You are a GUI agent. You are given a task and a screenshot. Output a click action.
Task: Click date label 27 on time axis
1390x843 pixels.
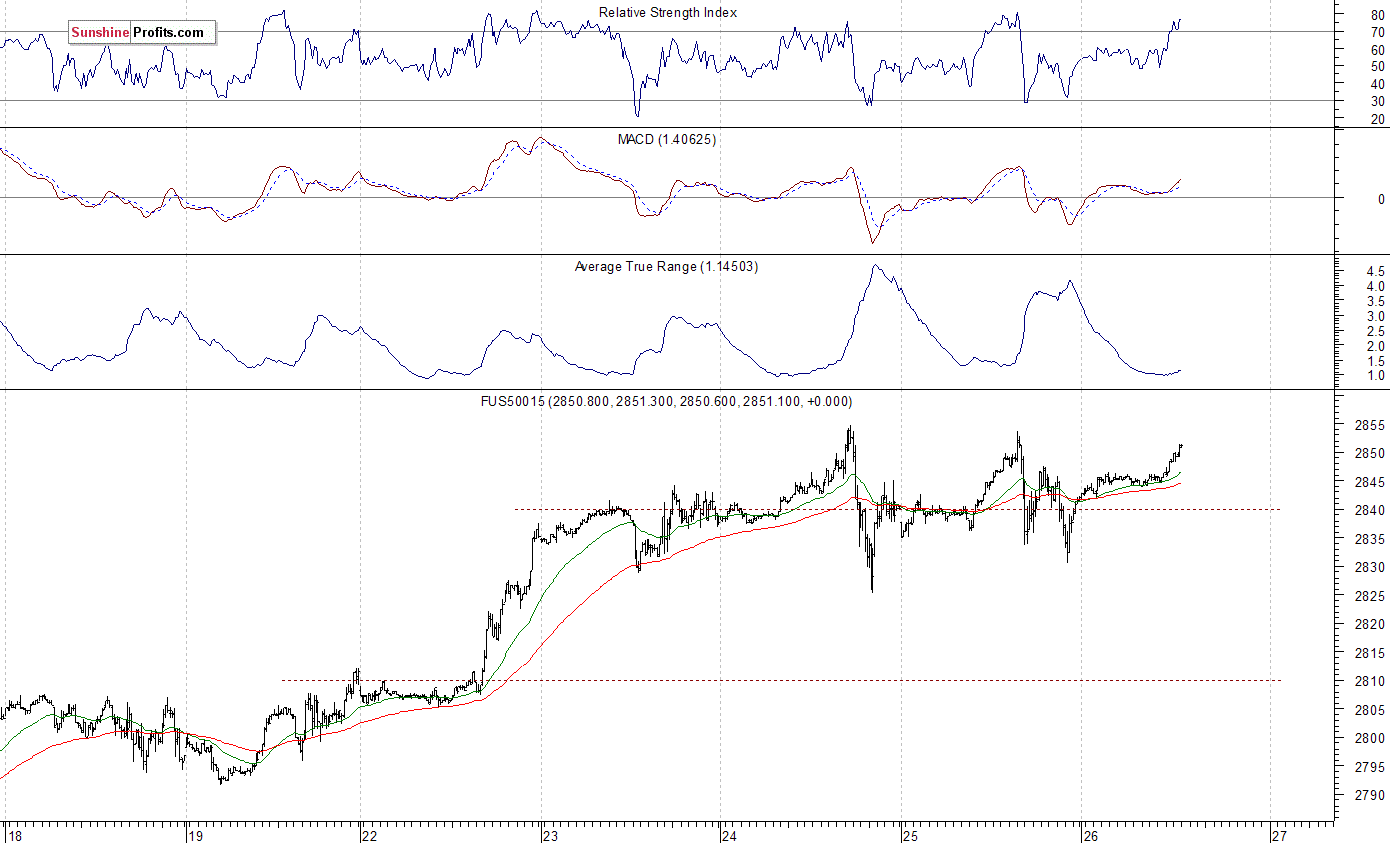pos(1279,834)
